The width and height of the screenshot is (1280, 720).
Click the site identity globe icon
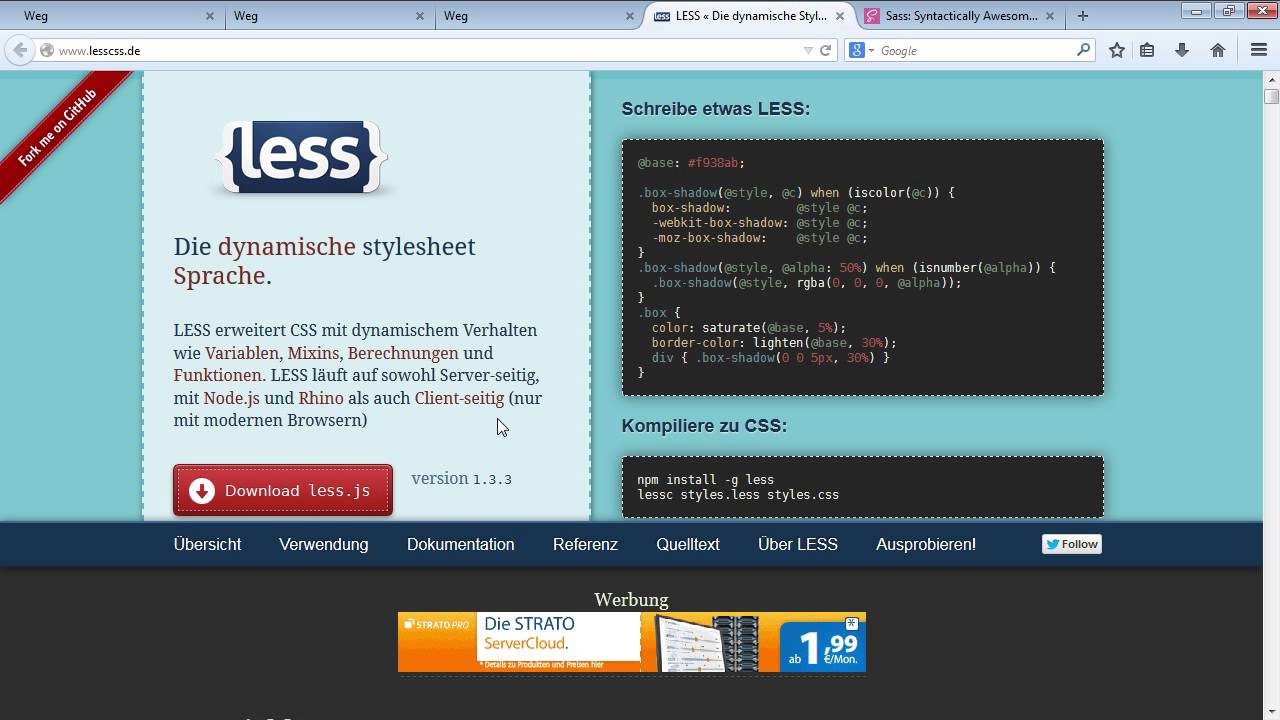pyautogui.click(x=46, y=50)
